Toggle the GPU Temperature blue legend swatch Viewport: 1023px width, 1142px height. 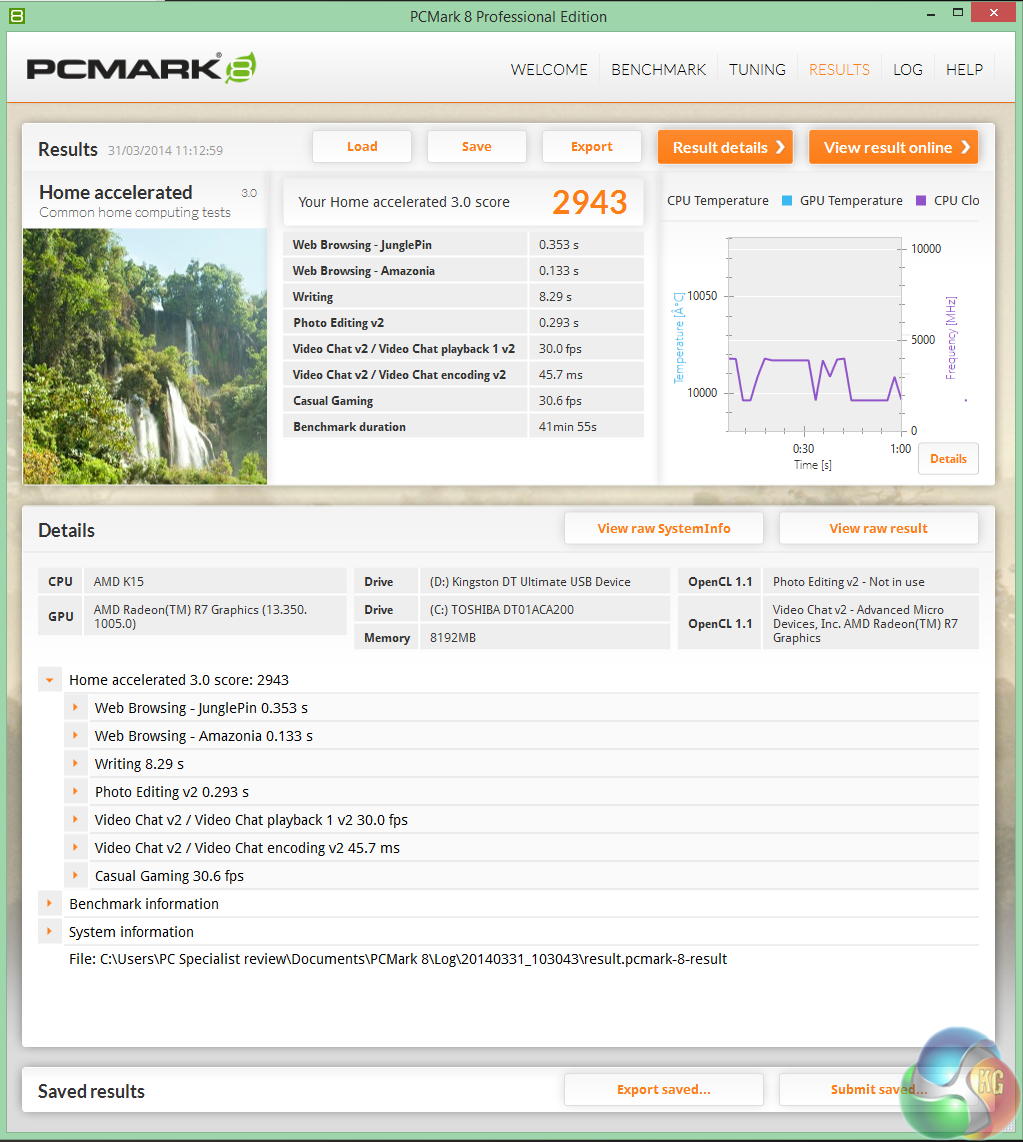coord(786,200)
